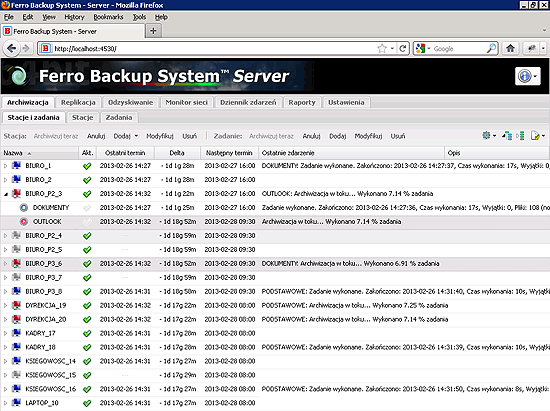Click the site identity B icon
Screen dimensions: 550x411
46,48
